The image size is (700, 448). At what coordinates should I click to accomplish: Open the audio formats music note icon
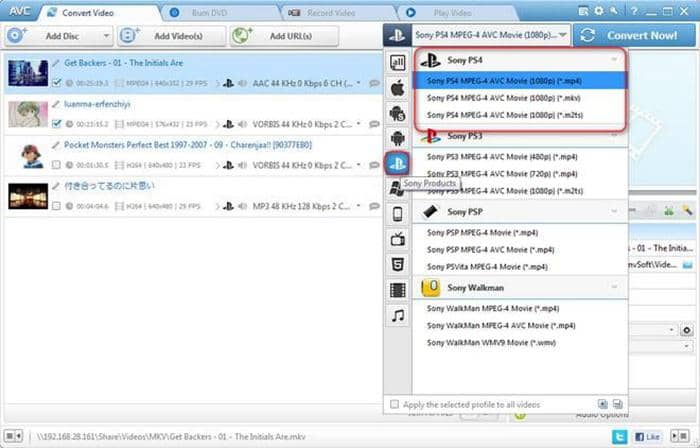[x=397, y=315]
